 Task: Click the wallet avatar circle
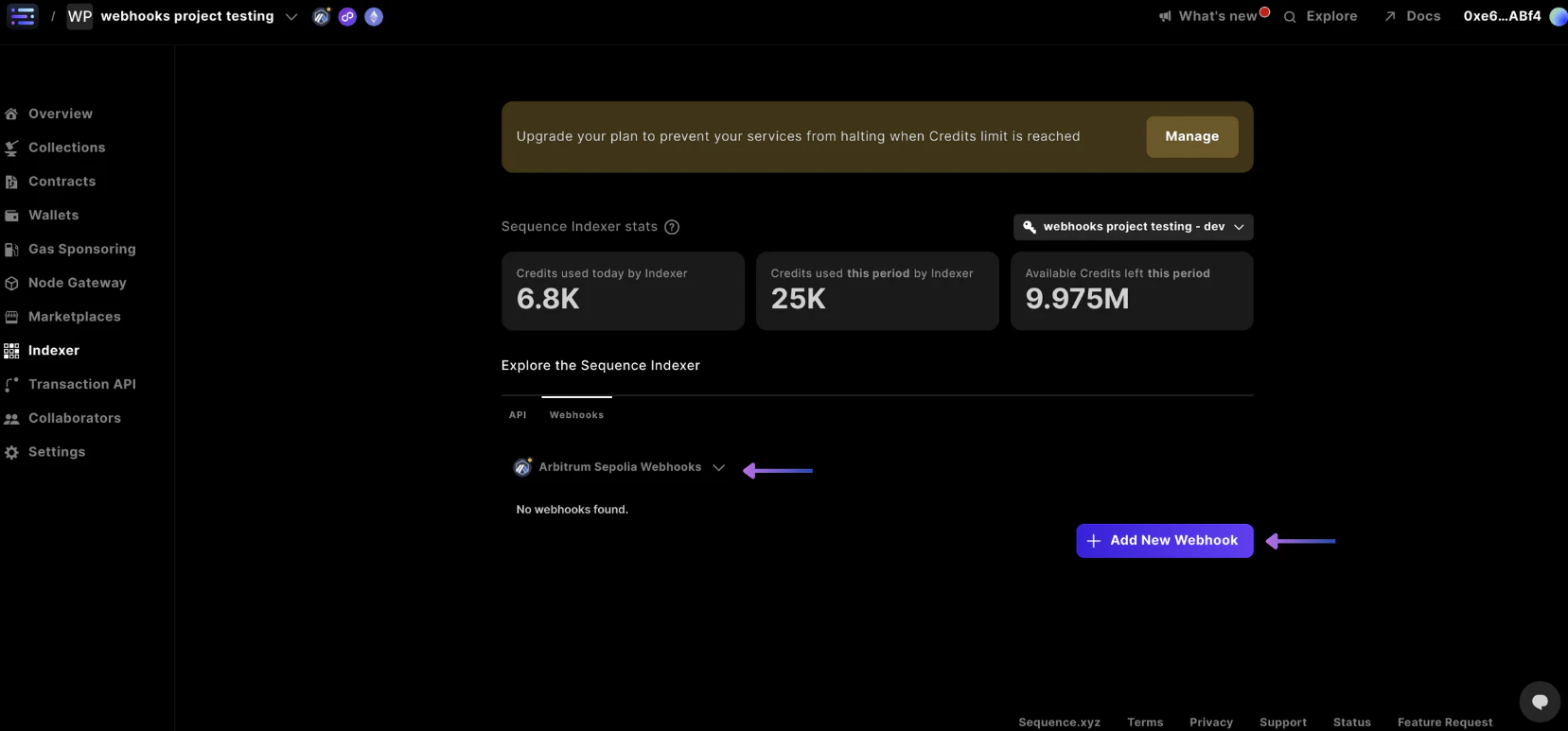click(x=1559, y=17)
